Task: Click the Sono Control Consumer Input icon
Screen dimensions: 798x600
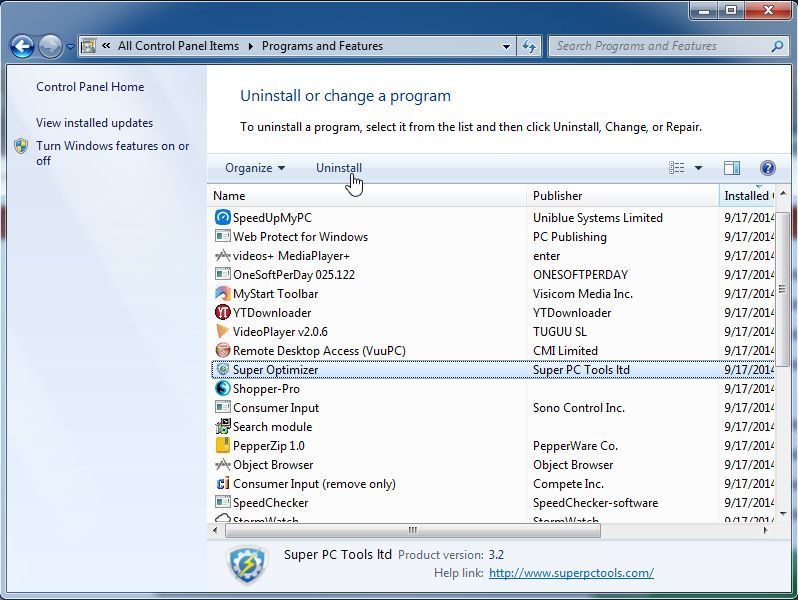Action: pyautogui.click(x=222, y=407)
